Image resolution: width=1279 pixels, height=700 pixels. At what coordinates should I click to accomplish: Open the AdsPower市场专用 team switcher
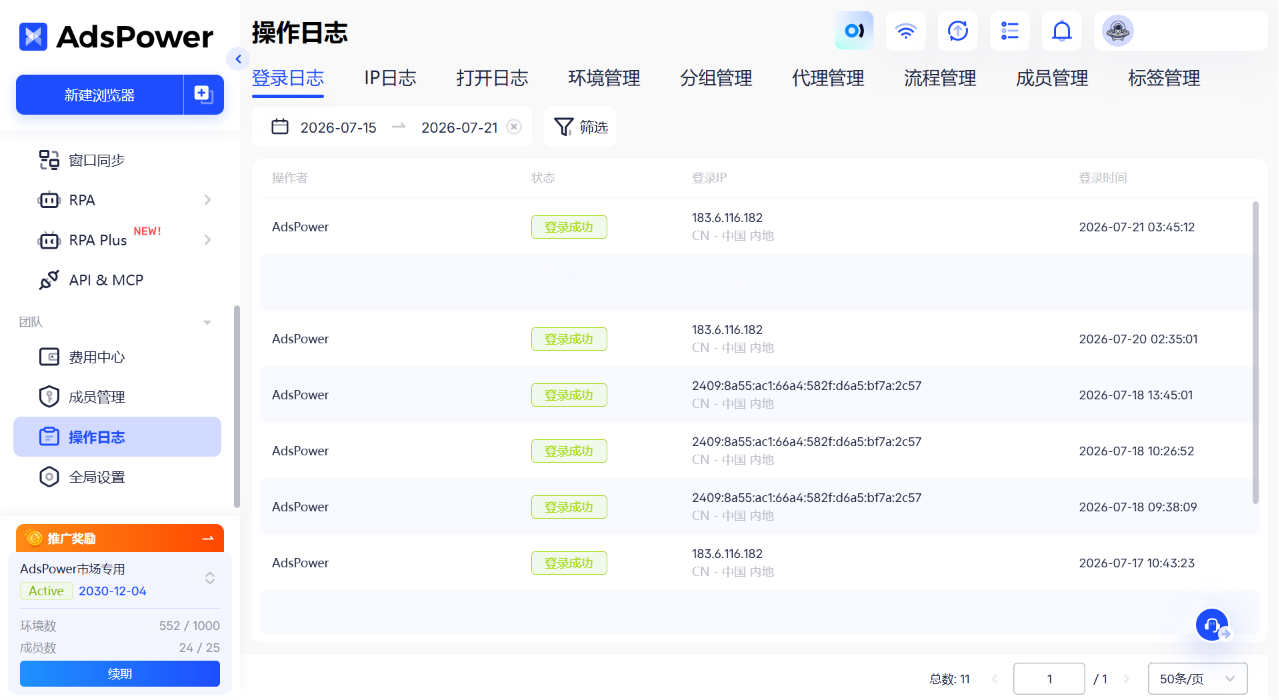point(210,578)
